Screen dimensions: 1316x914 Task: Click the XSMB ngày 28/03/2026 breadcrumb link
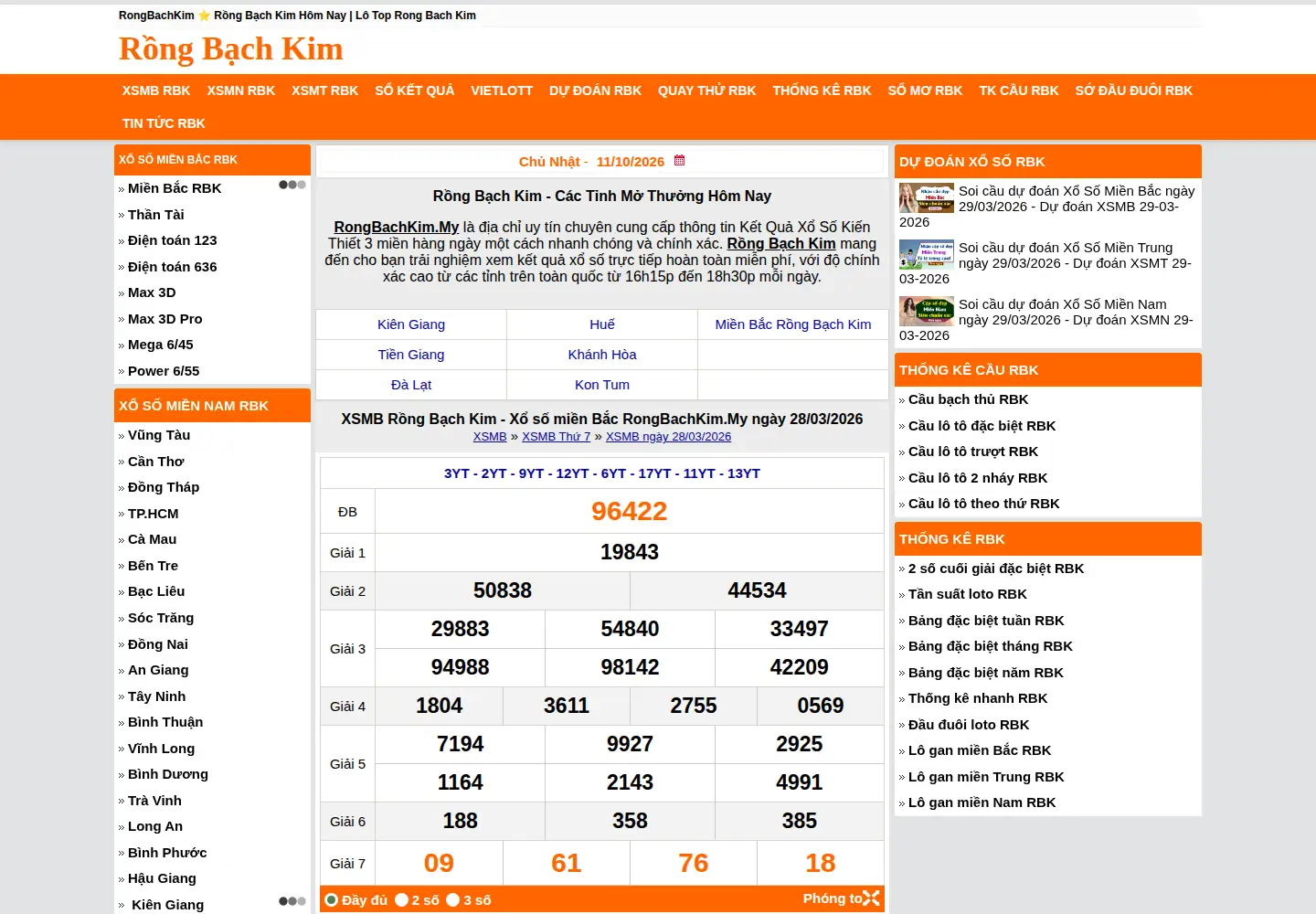pos(668,437)
